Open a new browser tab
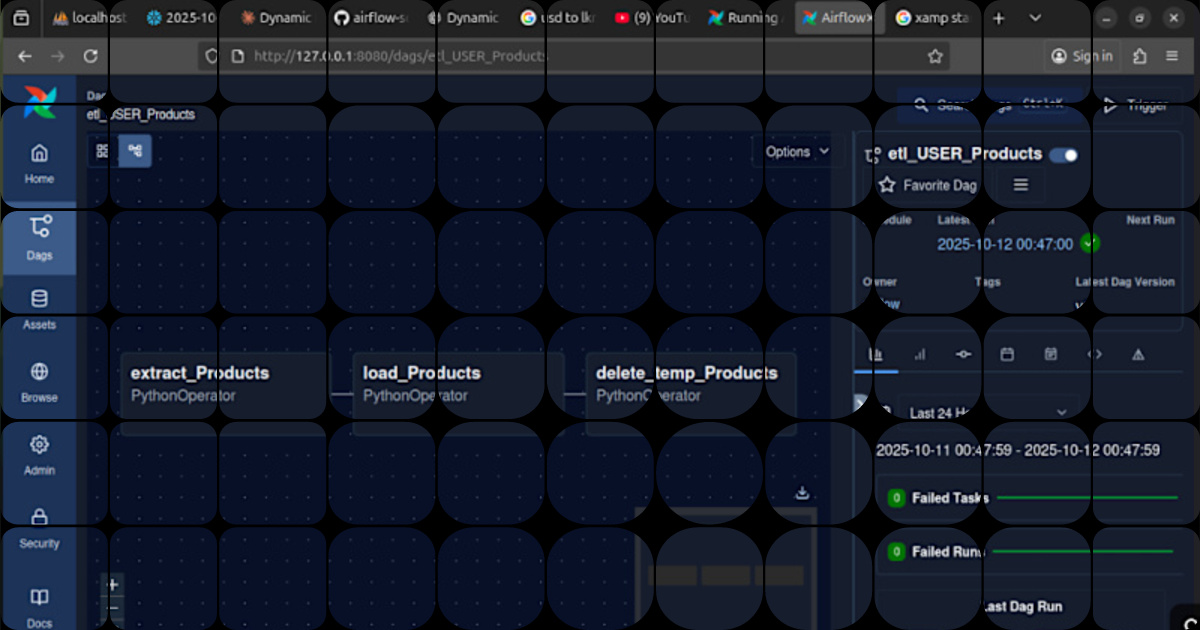1200x630 pixels. (998, 18)
